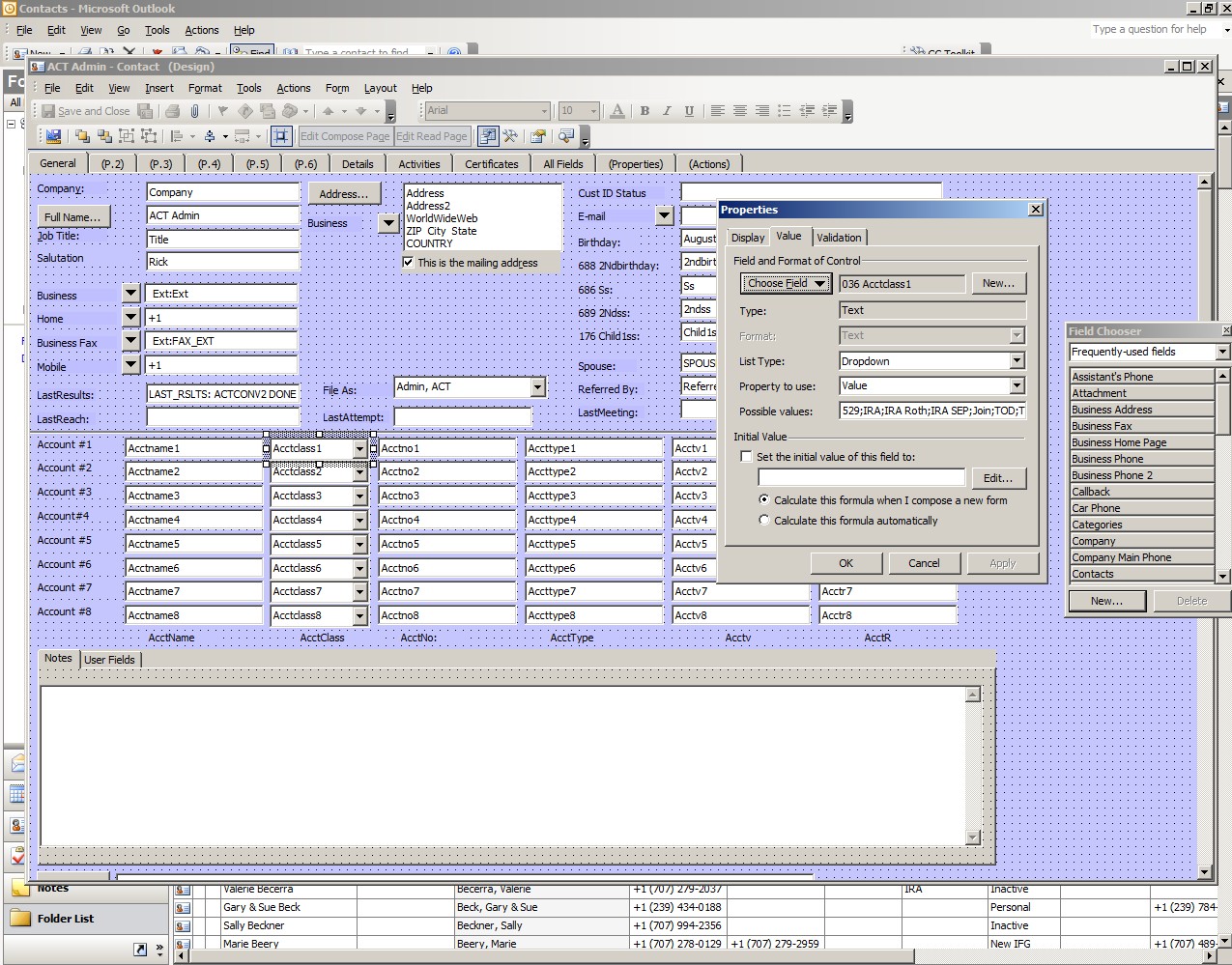The height and width of the screenshot is (965, 1232).
Task: Click the Align Right text icon
Action: point(762,111)
